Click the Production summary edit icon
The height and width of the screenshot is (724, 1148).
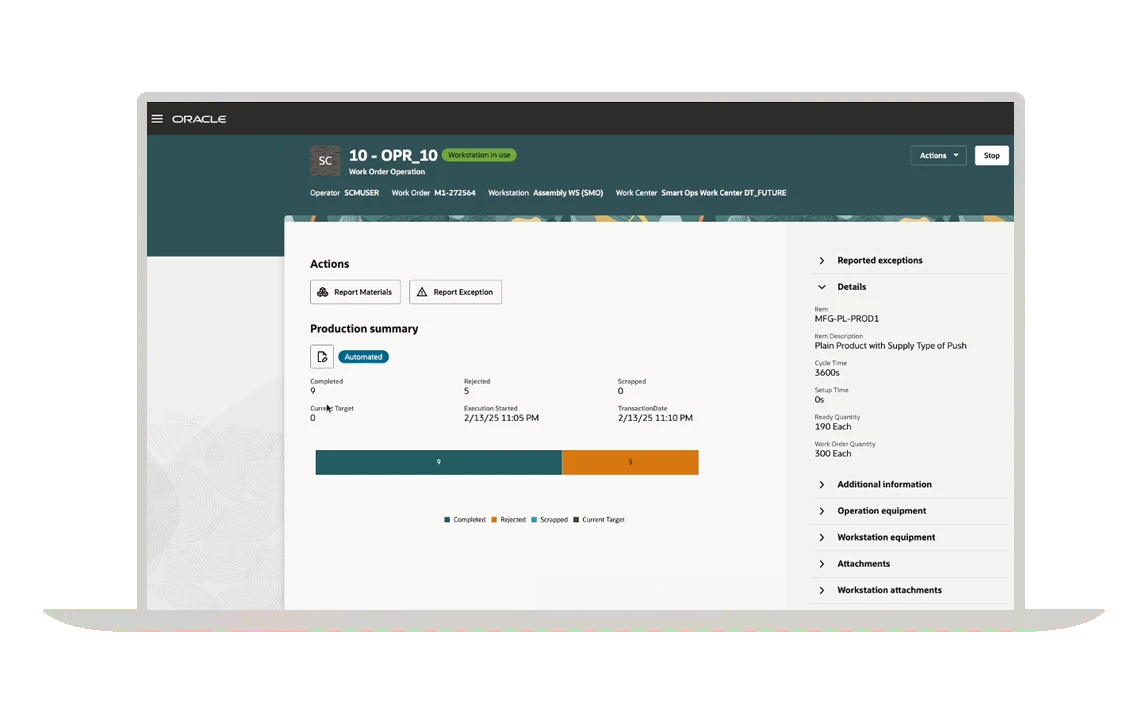(x=322, y=357)
